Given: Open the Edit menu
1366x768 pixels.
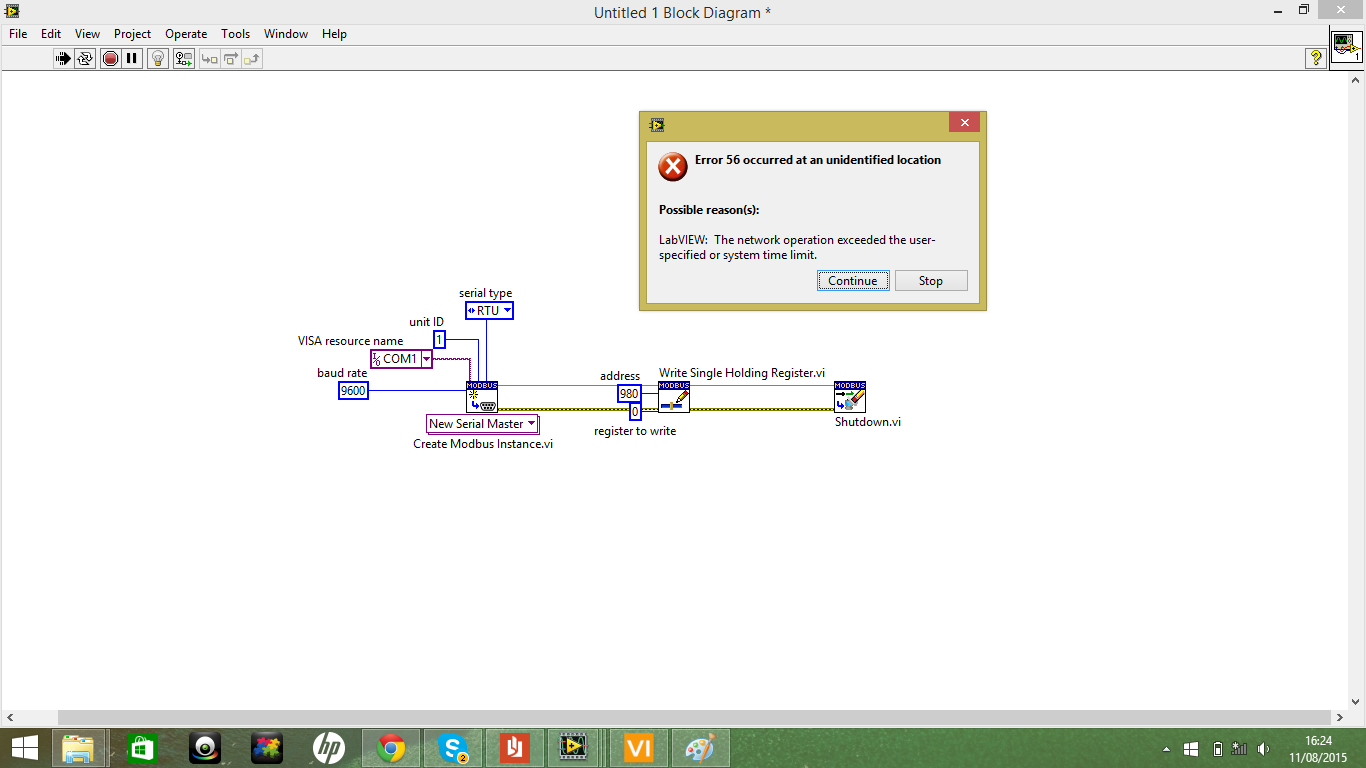Looking at the screenshot, I should [x=51, y=34].
